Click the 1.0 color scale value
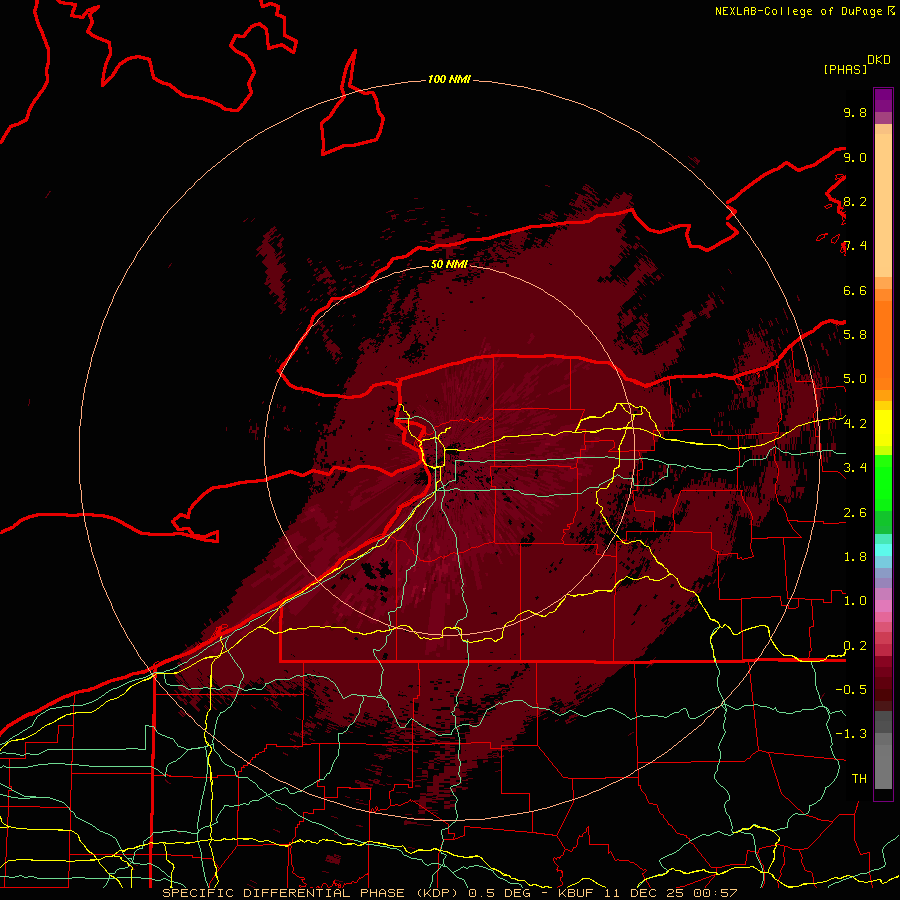The height and width of the screenshot is (900, 900). [855, 601]
